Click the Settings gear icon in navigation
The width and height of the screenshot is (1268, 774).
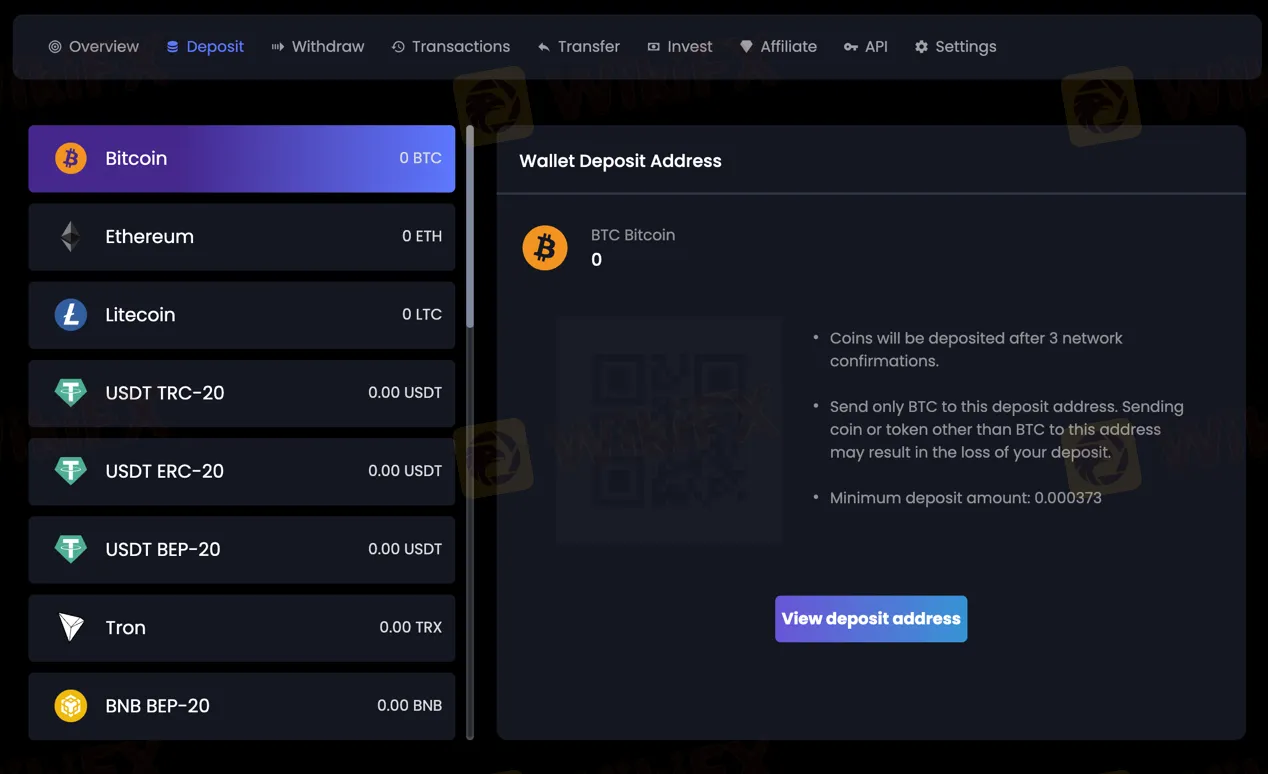919,46
